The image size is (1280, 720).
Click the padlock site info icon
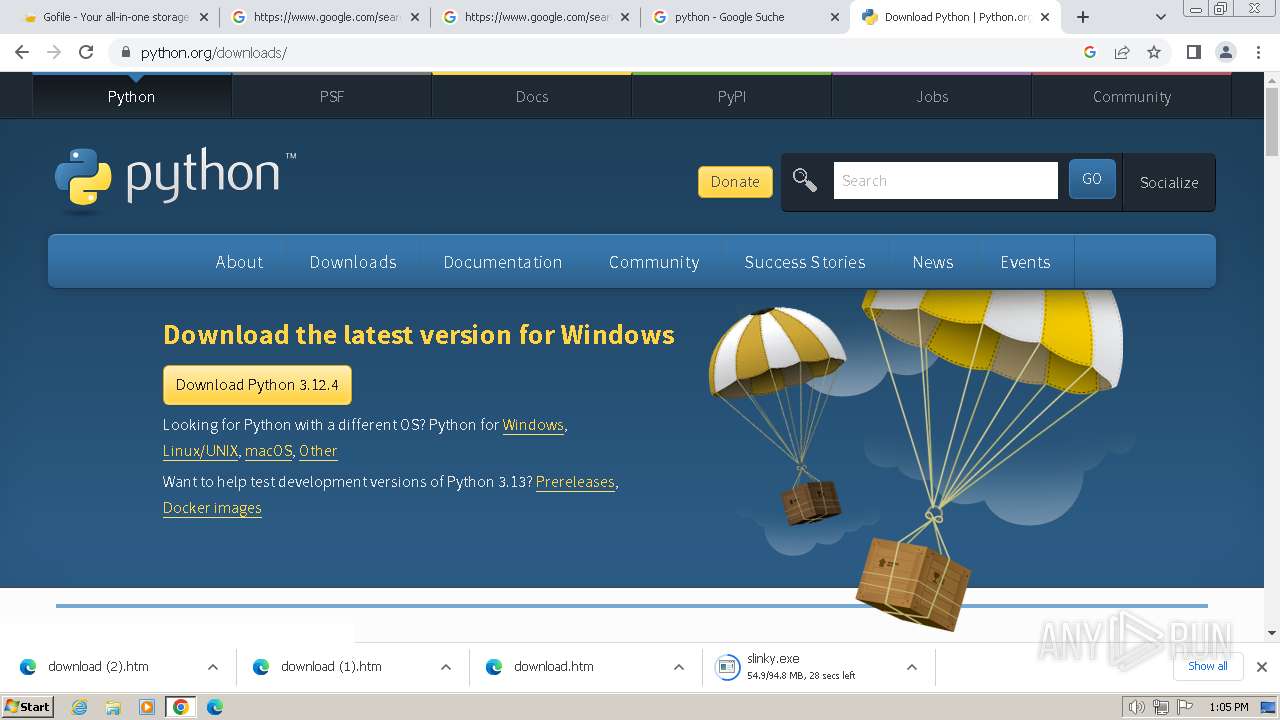point(125,52)
